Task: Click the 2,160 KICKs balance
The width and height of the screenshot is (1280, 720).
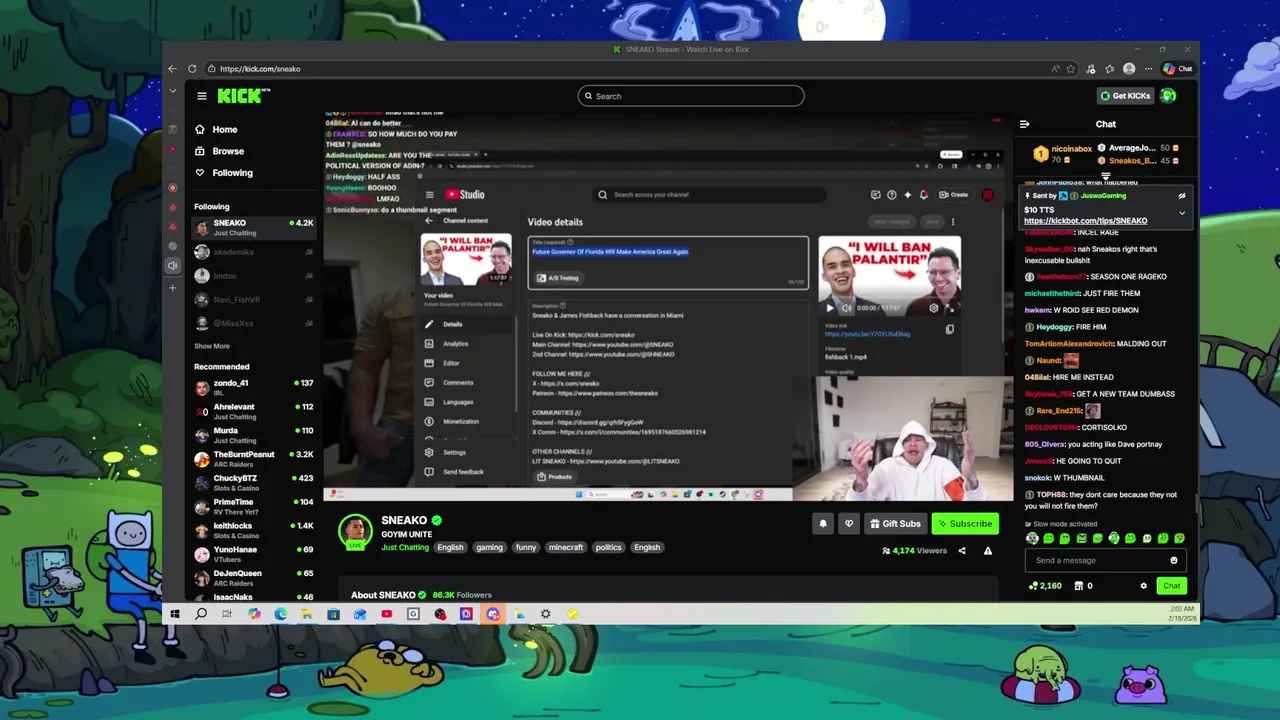Action: (1045, 586)
